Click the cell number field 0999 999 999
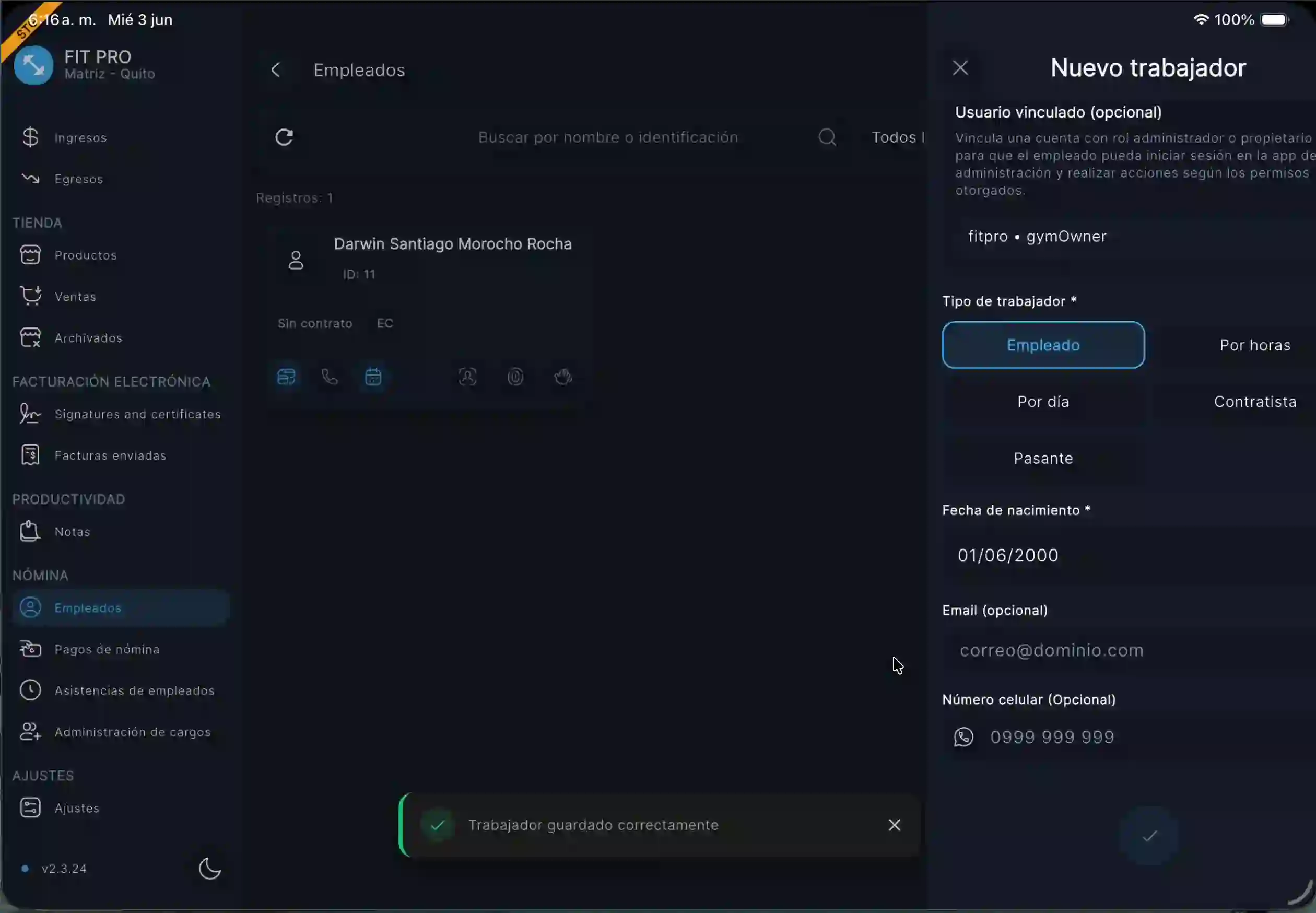Viewport: 1316px width, 913px height. pos(1129,737)
